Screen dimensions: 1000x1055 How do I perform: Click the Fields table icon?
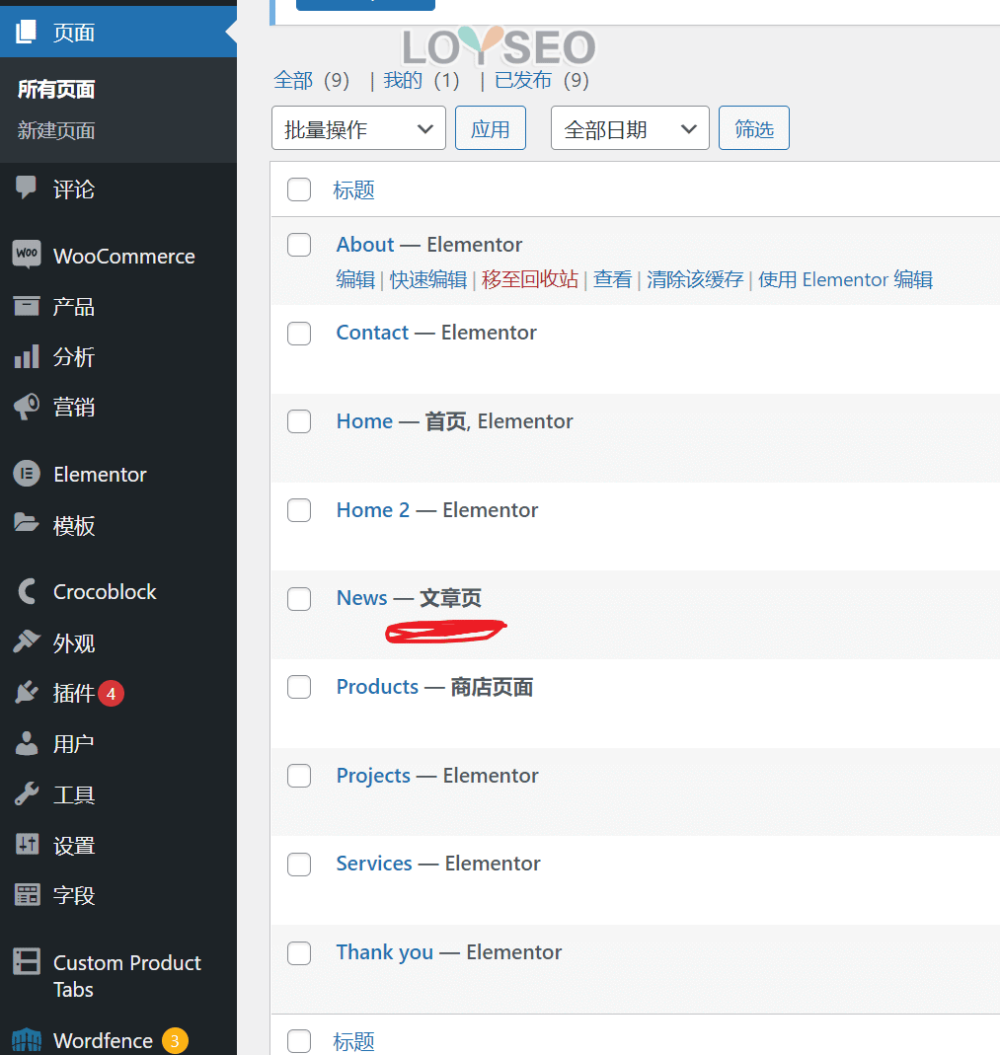pos(27,895)
